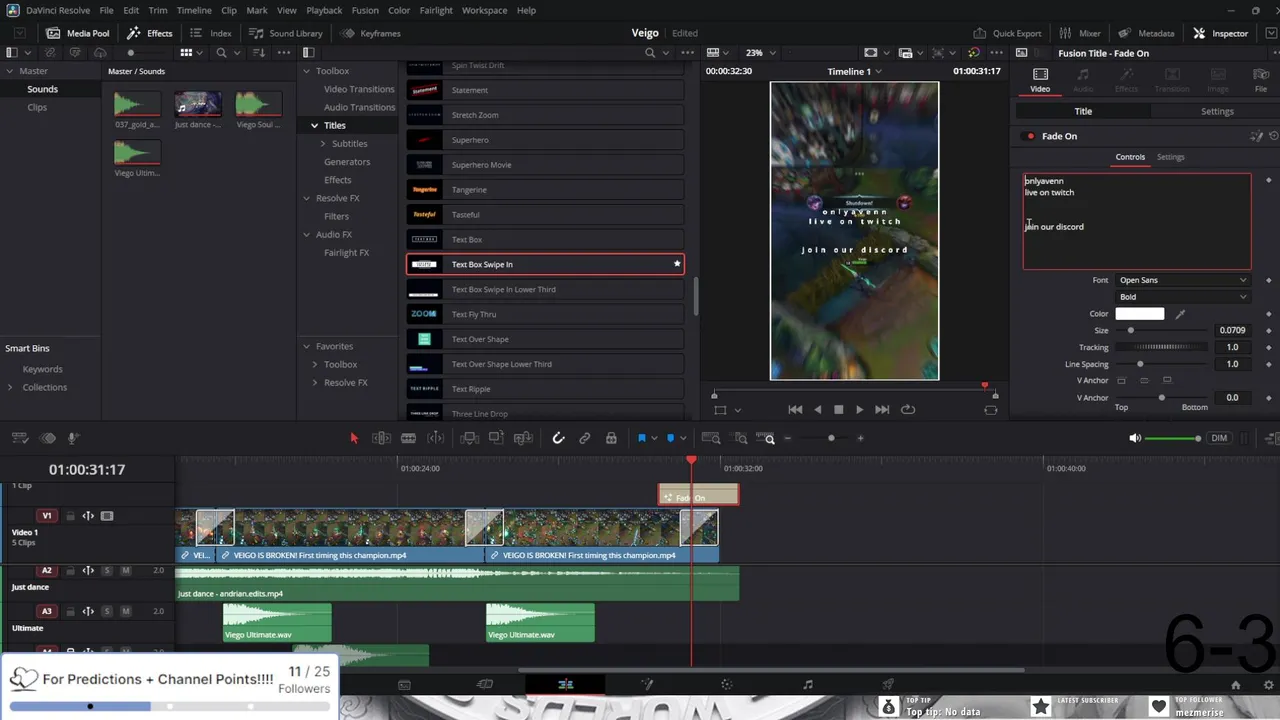Disable the Video 1 track filmstrip icon

point(107,516)
